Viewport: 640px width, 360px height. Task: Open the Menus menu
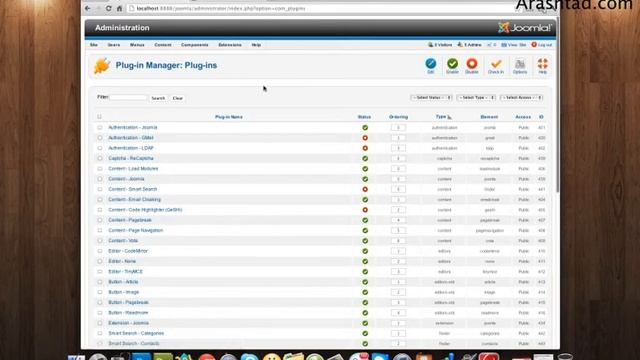click(137, 45)
